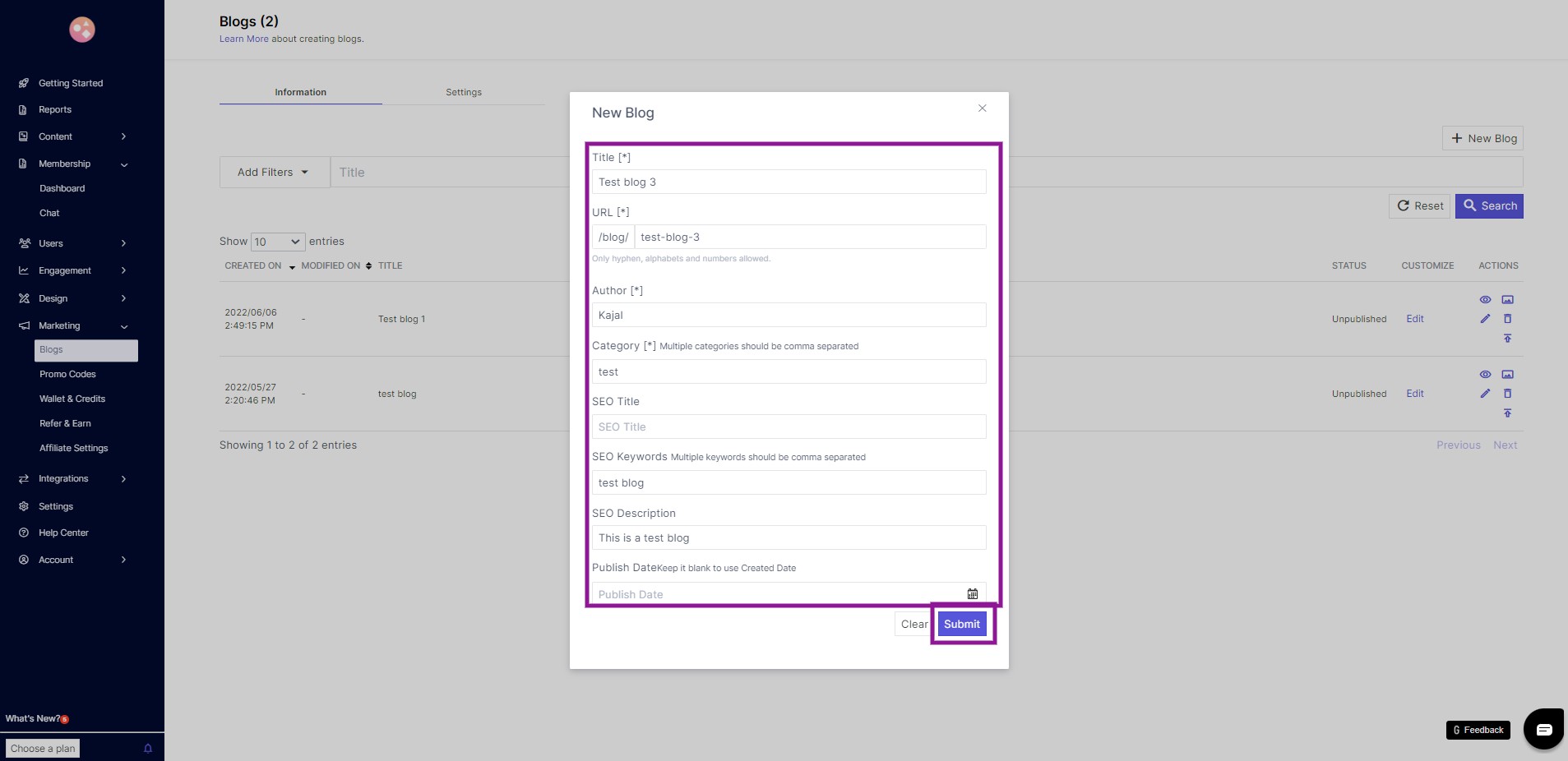Close the New Blog dialog
1568x761 pixels.
point(982,108)
